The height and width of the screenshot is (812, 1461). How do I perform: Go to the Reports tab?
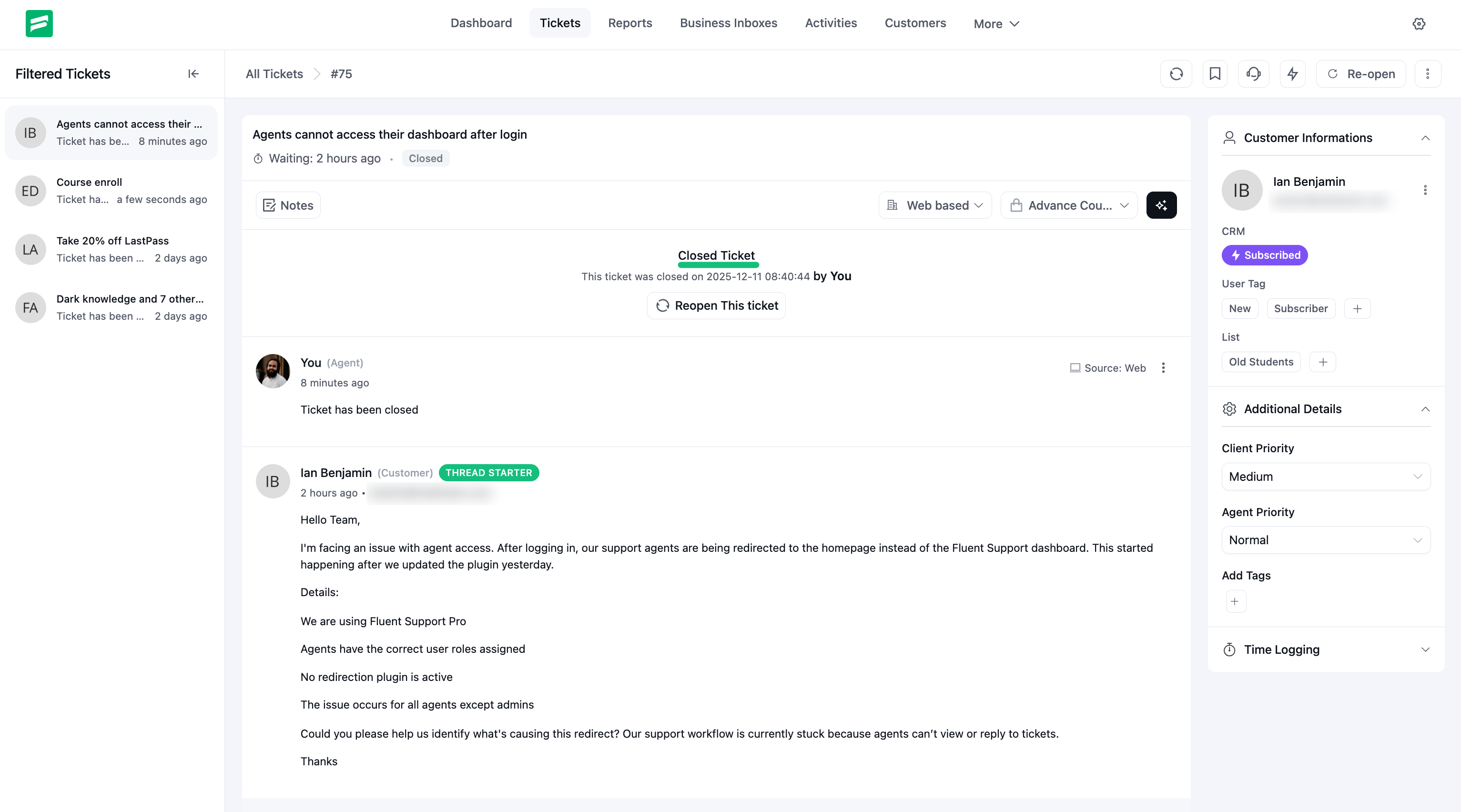(x=629, y=23)
